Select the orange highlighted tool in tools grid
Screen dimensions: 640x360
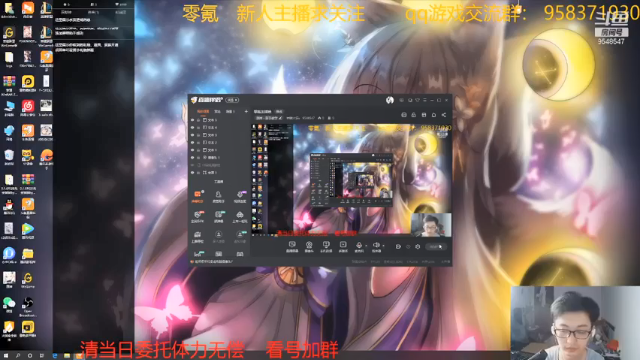(x=198, y=196)
